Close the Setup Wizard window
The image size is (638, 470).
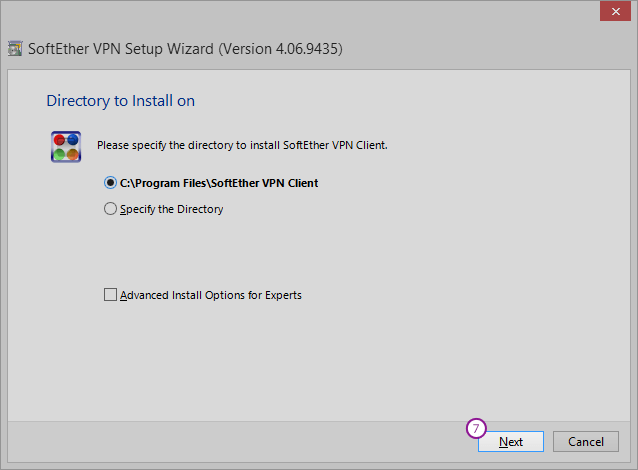click(x=615, y=12)
